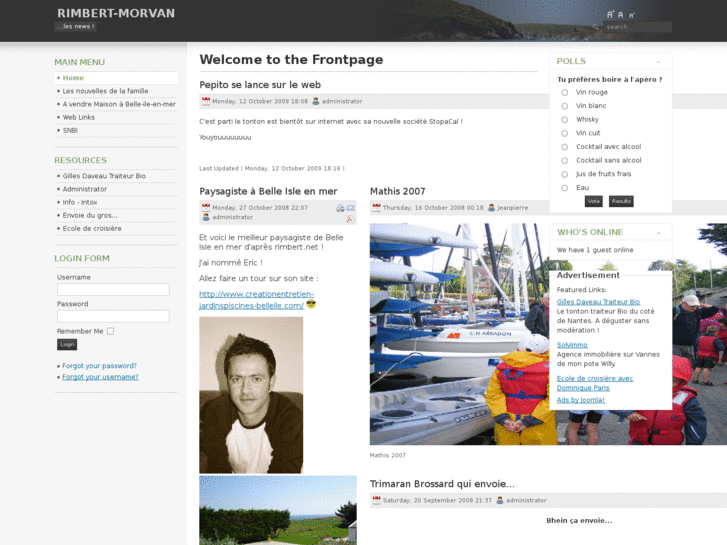Viewport: 727px width, 545px height.
Task: Select Jus de fruits frais option
Action: point(564,174)
